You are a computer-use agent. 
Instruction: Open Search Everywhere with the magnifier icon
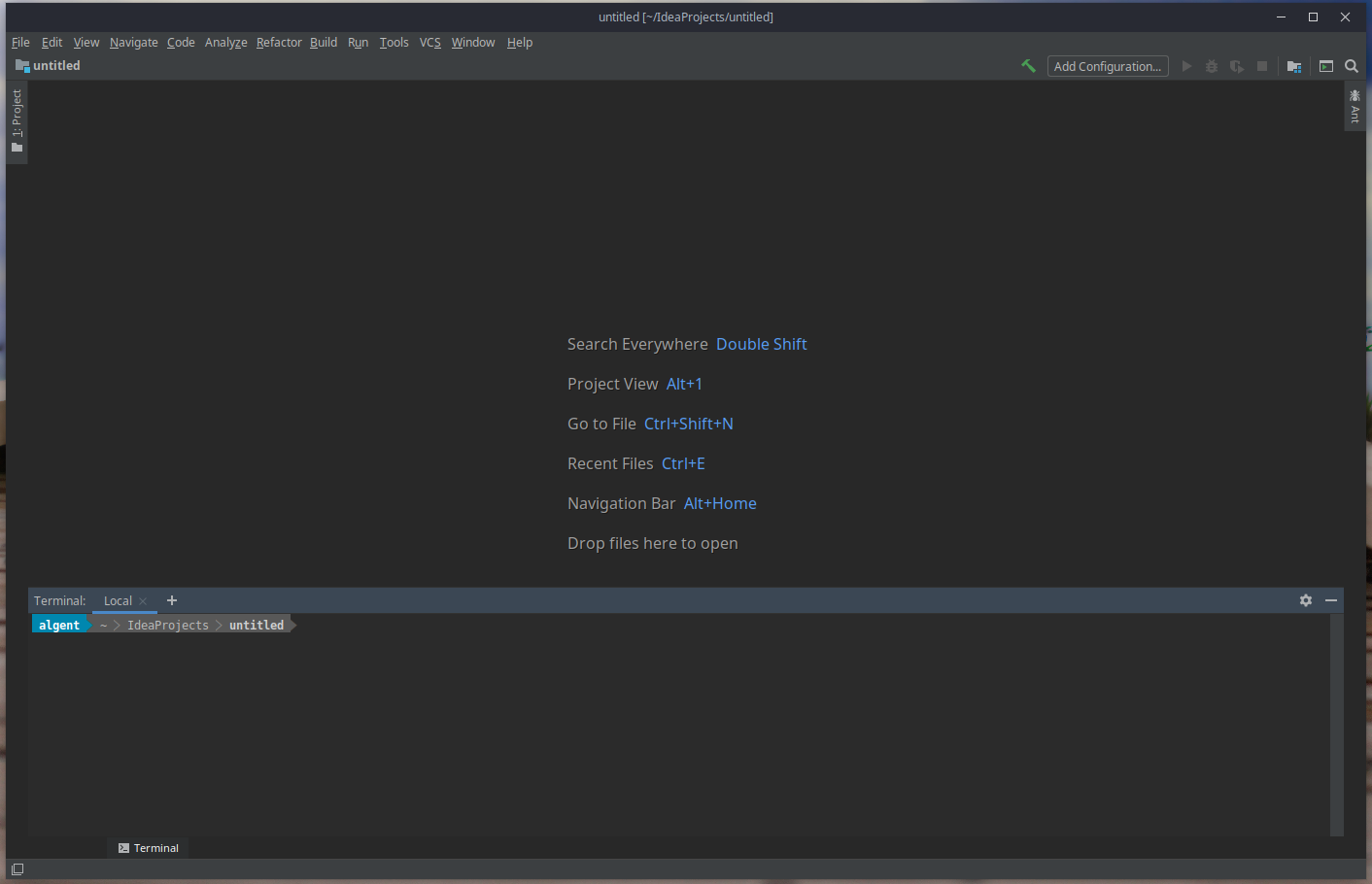[1352, 66]
